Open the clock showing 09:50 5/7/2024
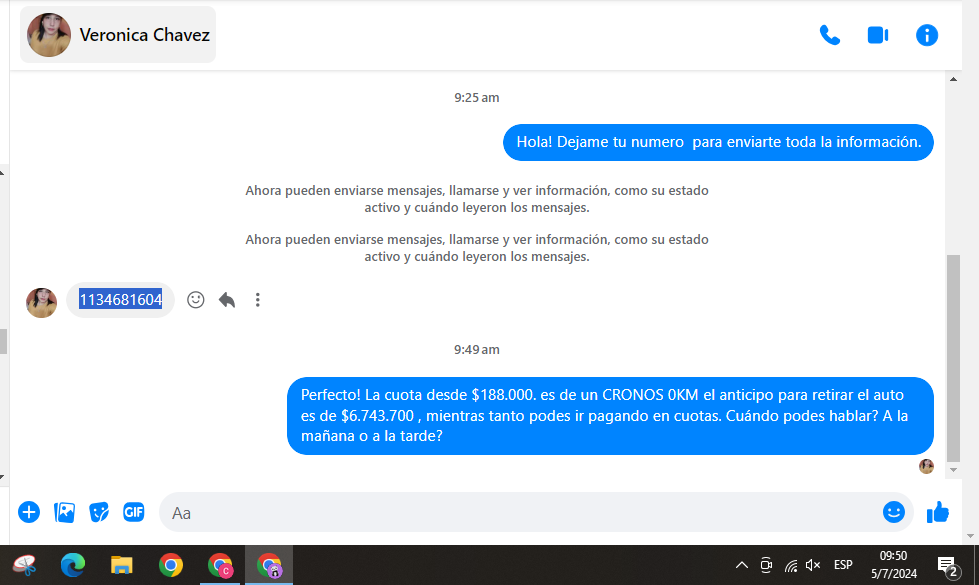Screen dimensions: 979x585 tap(893, 565)
